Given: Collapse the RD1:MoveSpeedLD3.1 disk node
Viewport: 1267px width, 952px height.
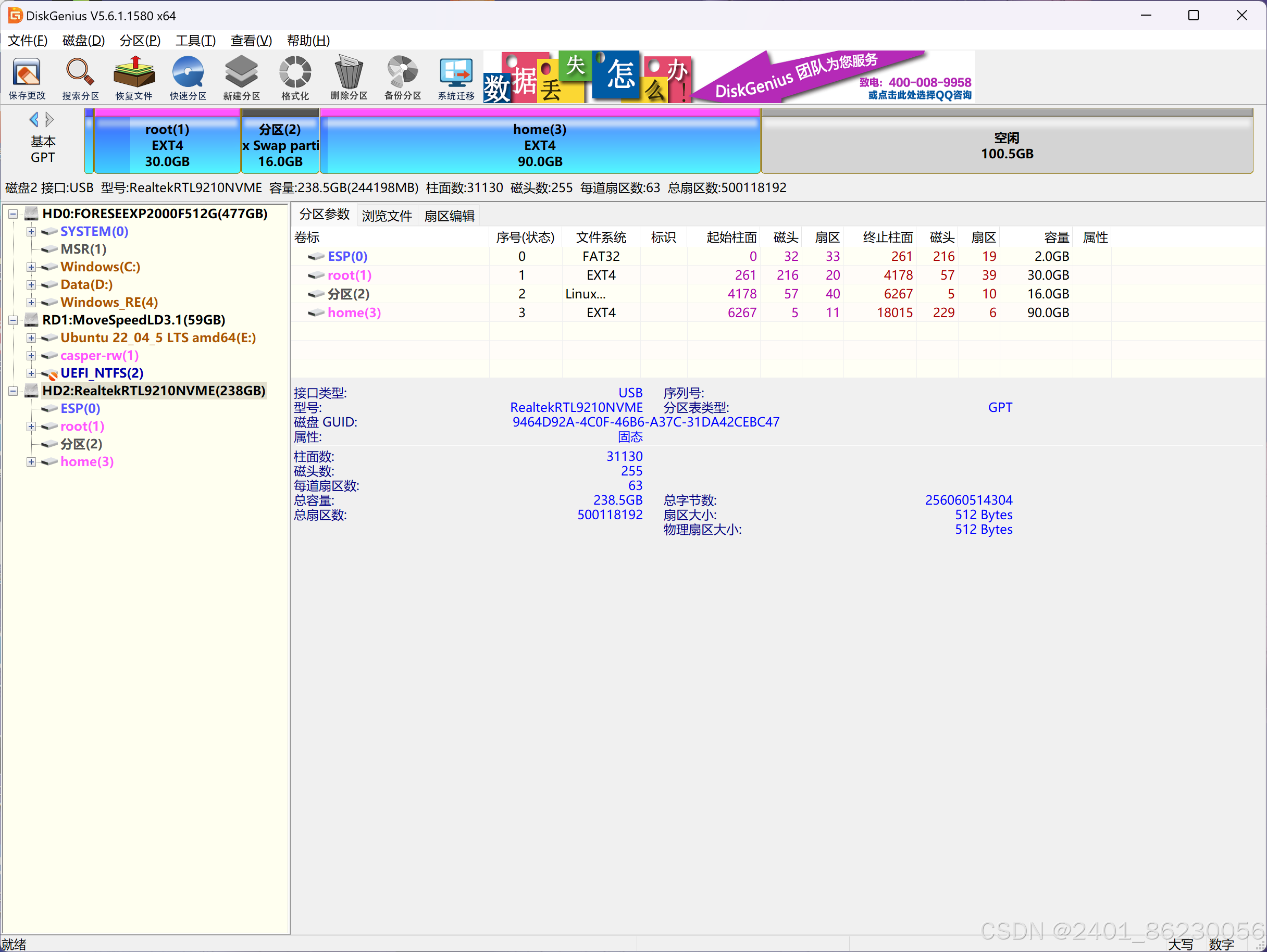Looking at the screenshot, I should [x=13, y=320].
